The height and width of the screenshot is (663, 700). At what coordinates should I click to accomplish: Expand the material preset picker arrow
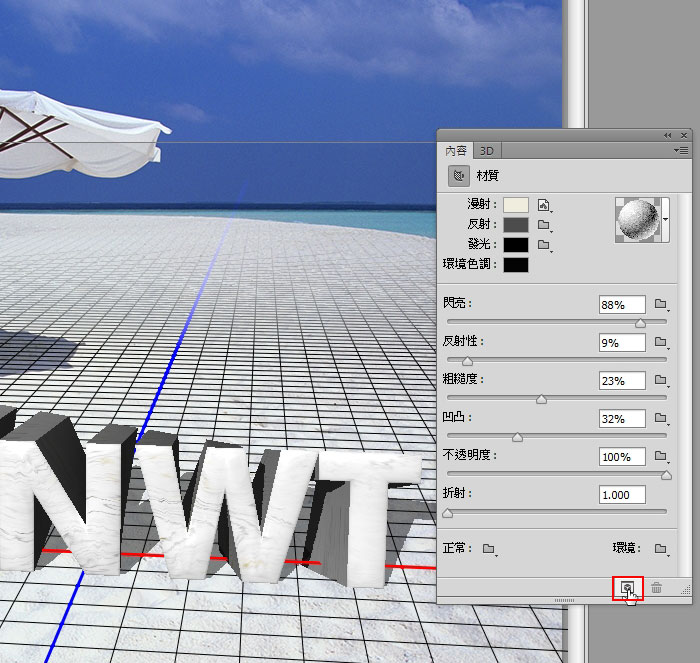(666, 217)
